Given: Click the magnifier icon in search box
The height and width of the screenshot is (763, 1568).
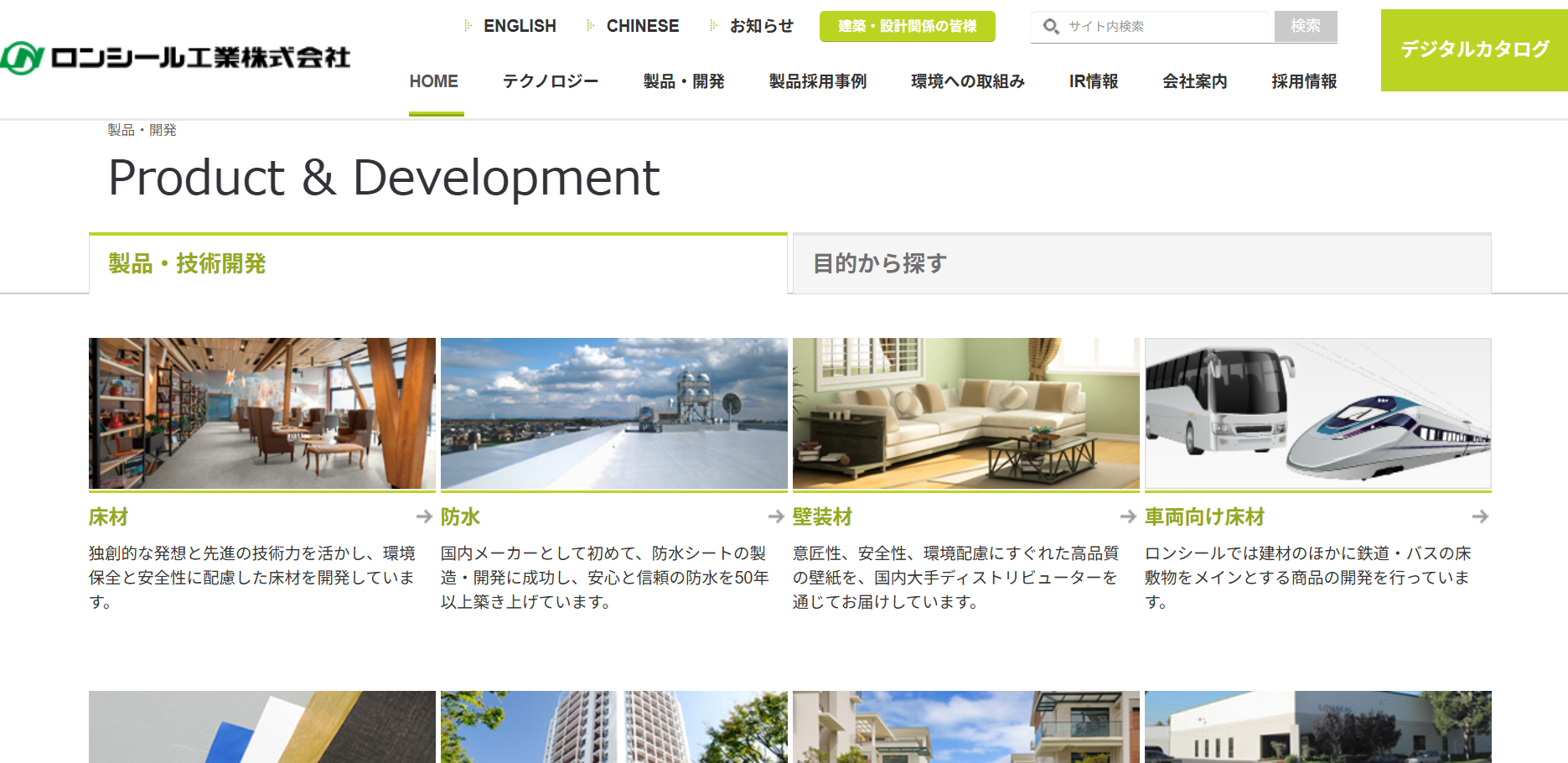Looking at the screenshot, I should (x=1051, y=27).
